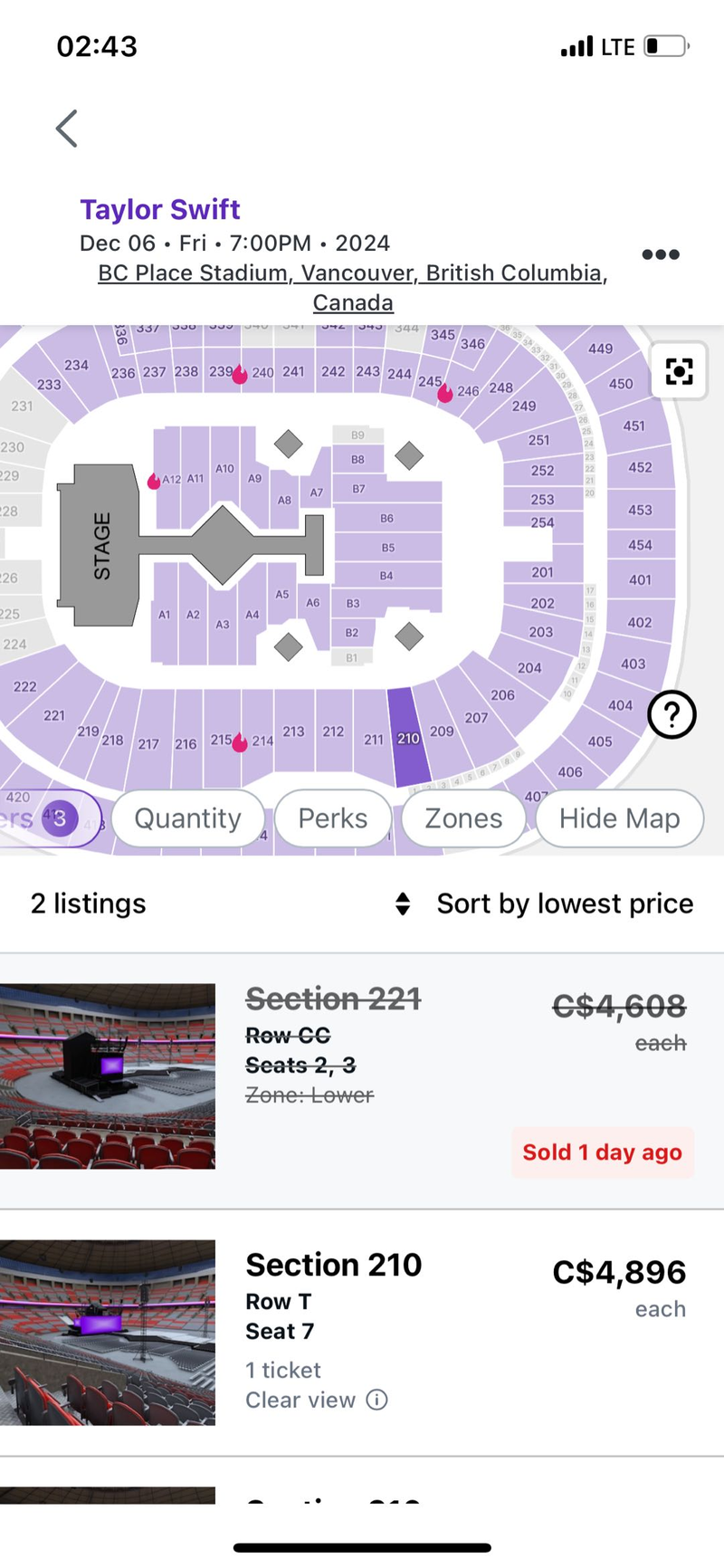Open the question mark help button
This screenshot has width=724, height=1568.
coord(672,715)
